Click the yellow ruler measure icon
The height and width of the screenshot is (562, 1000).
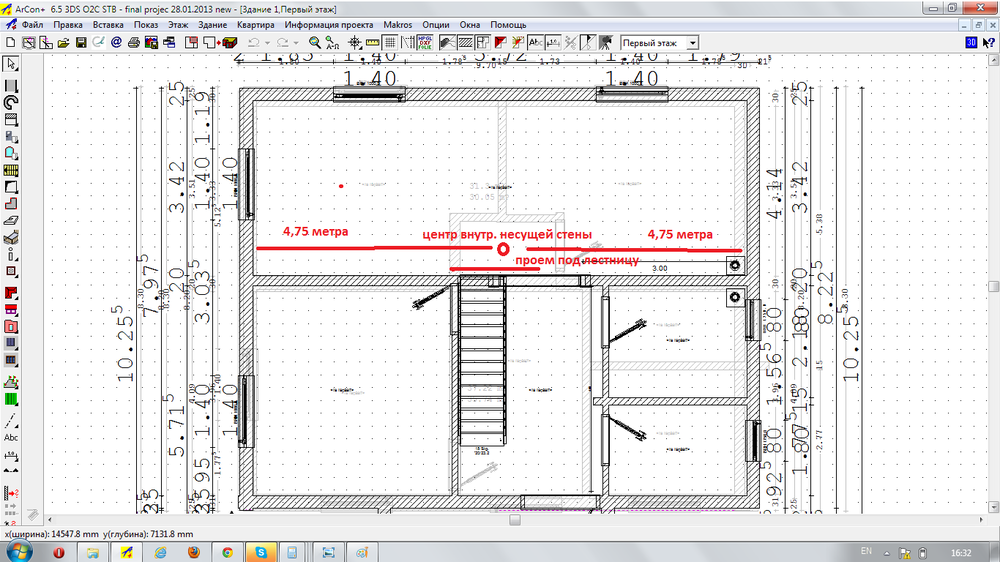coord(372,43)
